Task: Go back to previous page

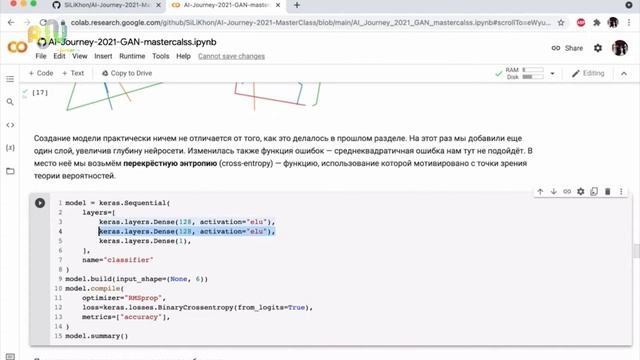Action: (x=11, y=22)
